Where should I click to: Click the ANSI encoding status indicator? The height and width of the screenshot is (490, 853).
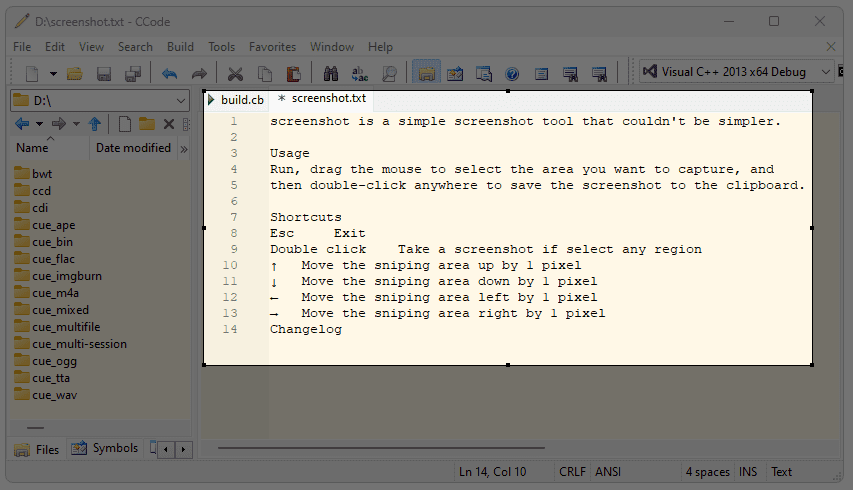[x=608, y=472]
